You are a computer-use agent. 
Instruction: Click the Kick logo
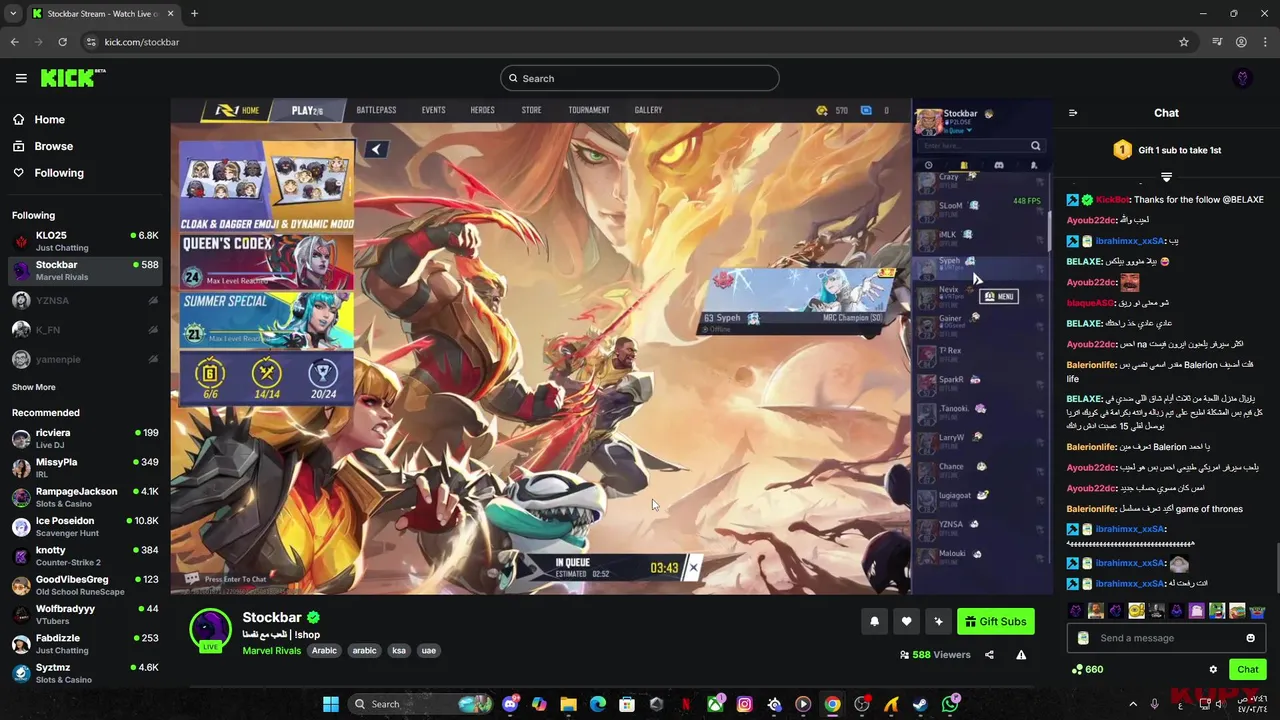(x=72, y=78)
